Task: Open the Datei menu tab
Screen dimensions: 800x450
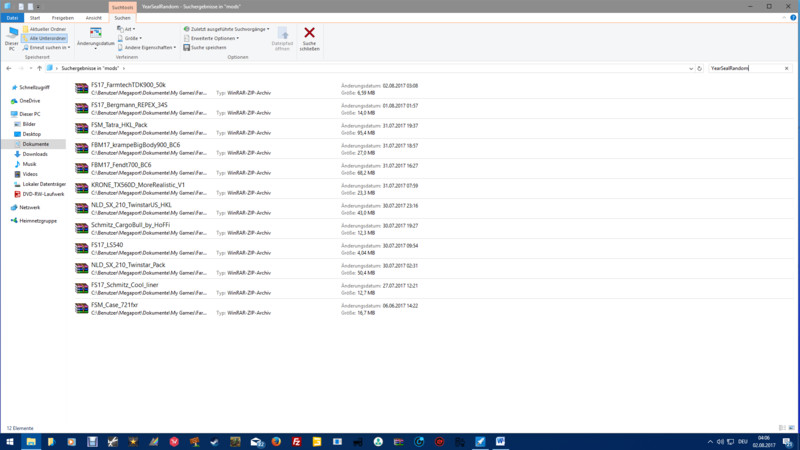Action: [12, 18]
